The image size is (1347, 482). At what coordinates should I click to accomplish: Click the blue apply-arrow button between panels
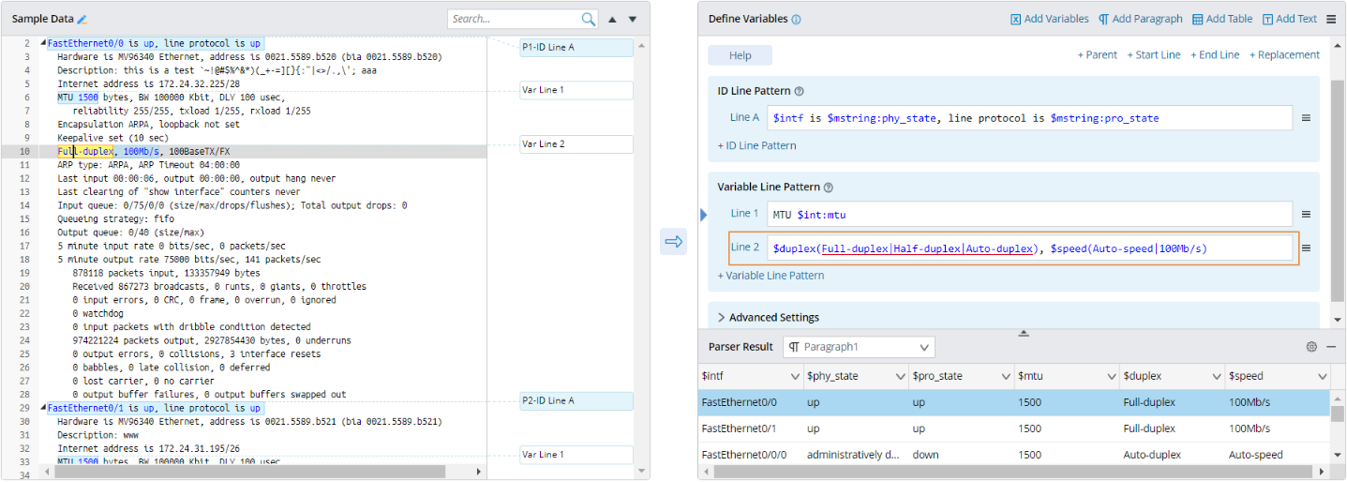click(x=673, y=241)
